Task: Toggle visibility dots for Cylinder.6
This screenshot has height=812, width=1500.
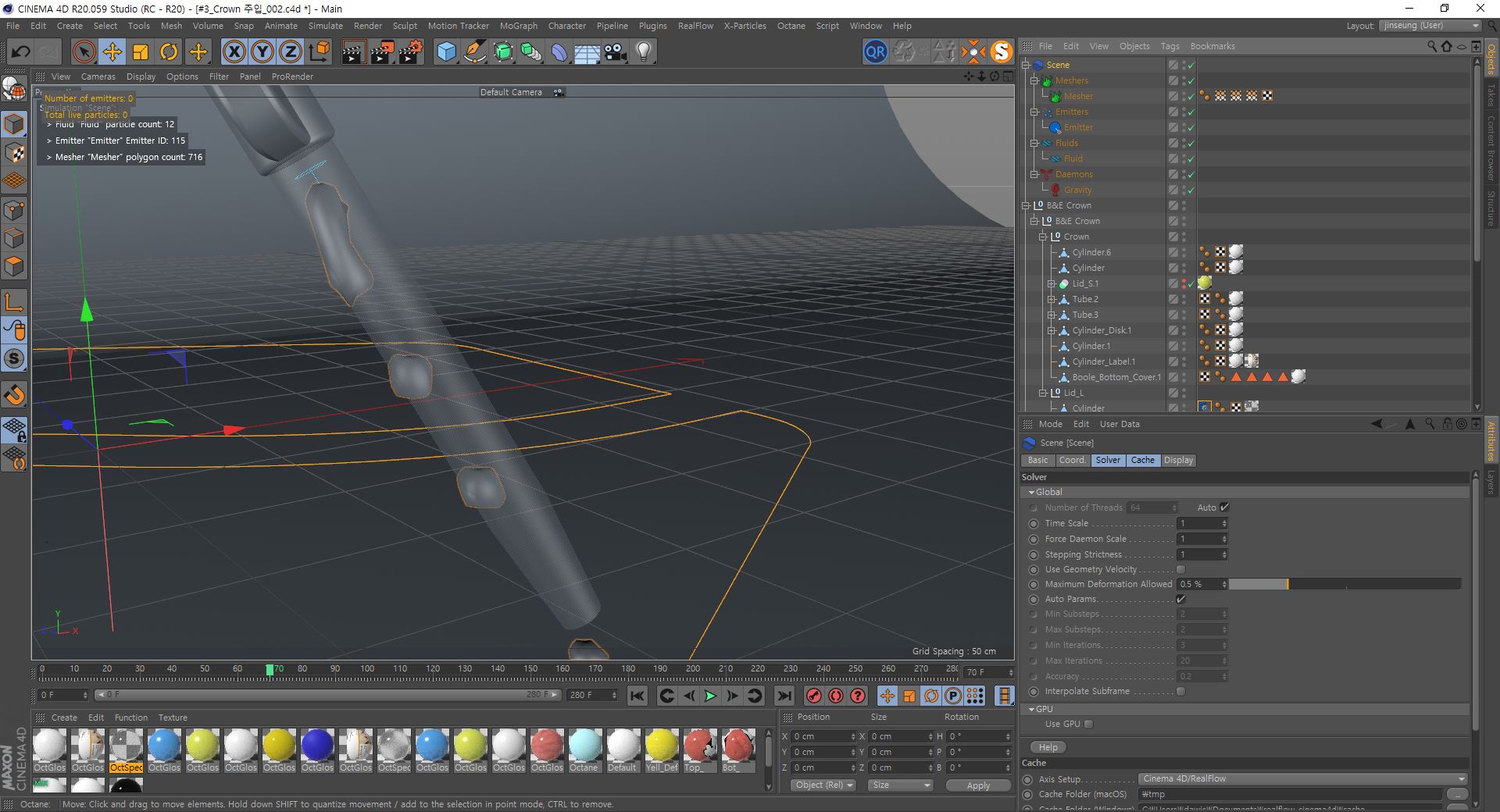Action: point(1184,252)
